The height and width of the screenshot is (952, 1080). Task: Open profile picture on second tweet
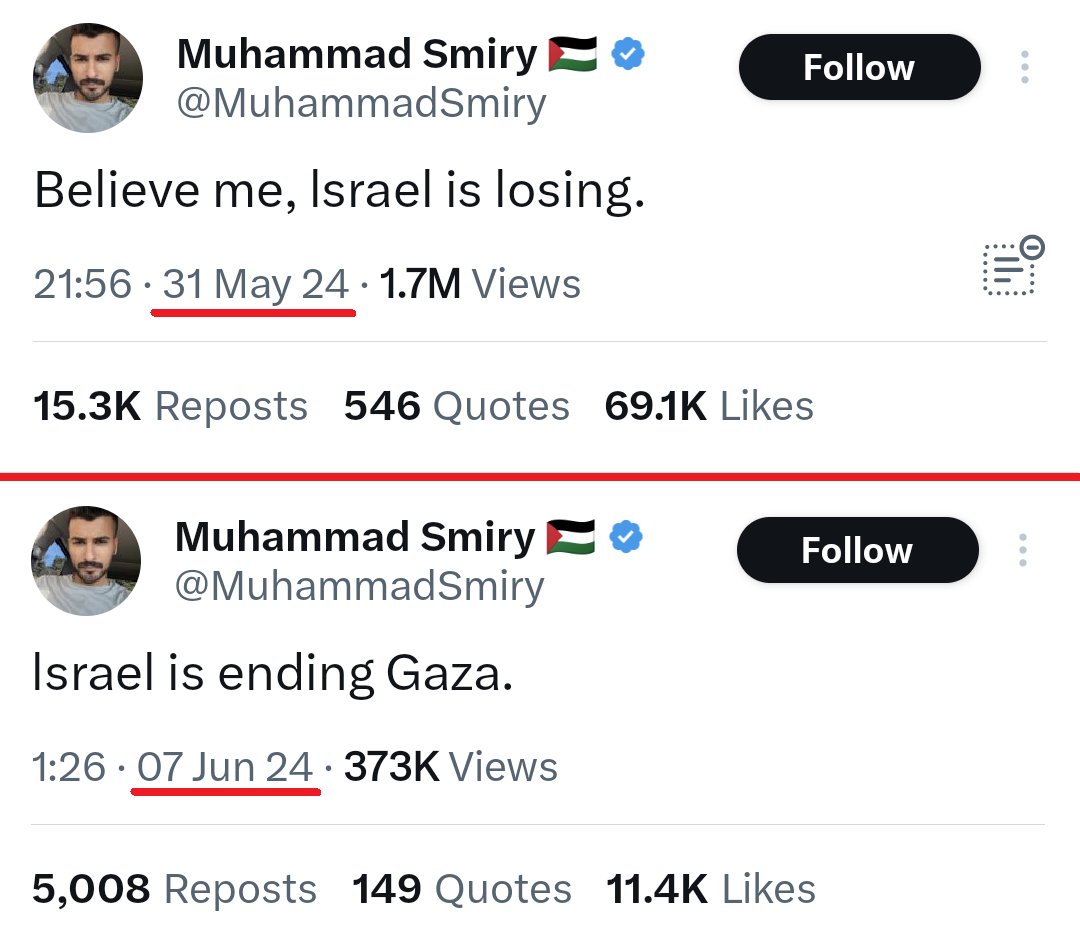point(86,561)
